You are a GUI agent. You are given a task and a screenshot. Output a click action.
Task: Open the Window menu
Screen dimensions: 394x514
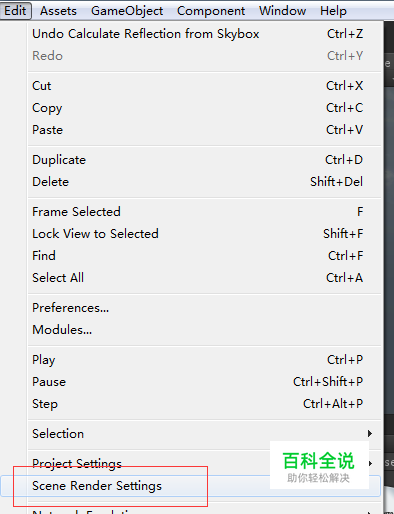tap(283, 11)
